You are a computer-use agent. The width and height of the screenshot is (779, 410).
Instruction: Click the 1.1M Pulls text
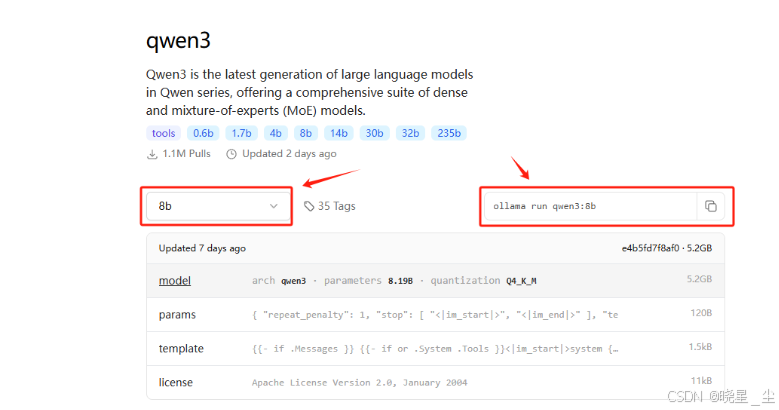tap(186, 154)
